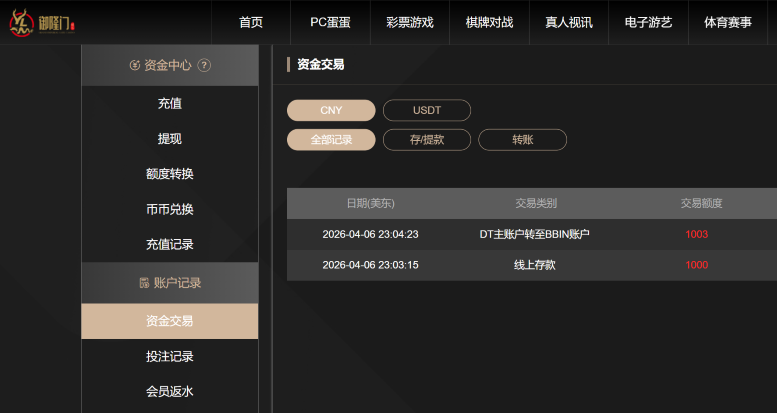Click the 交易额度 column header
Image resolution: width=777 pixels, height=413 pixels.
click(x=701, y=203)
